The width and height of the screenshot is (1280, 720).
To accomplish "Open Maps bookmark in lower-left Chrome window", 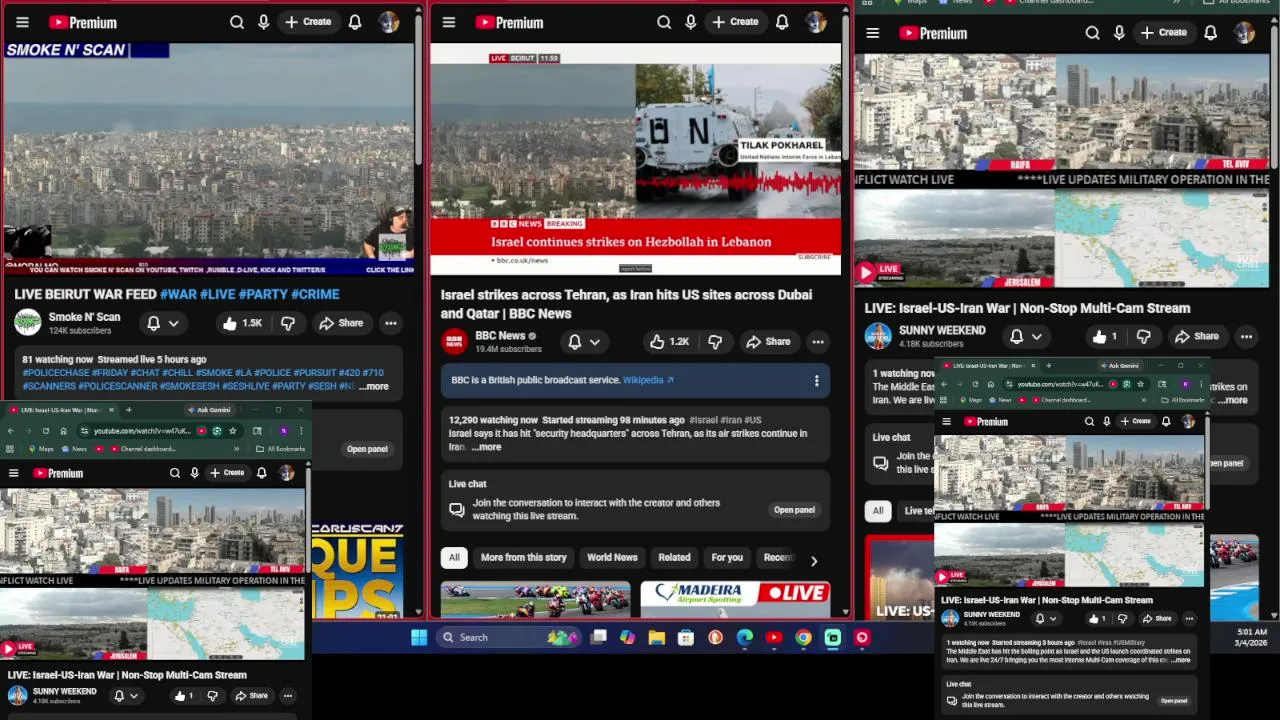I will click(40, 449).
